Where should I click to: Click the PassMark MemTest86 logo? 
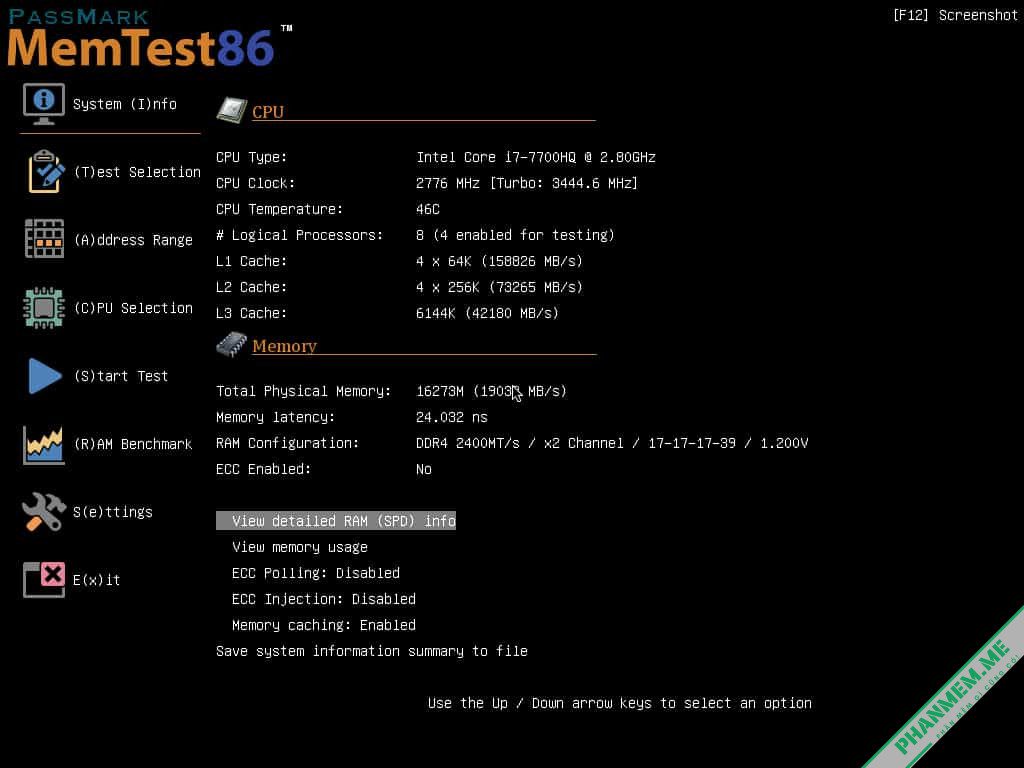coord(150,38)
